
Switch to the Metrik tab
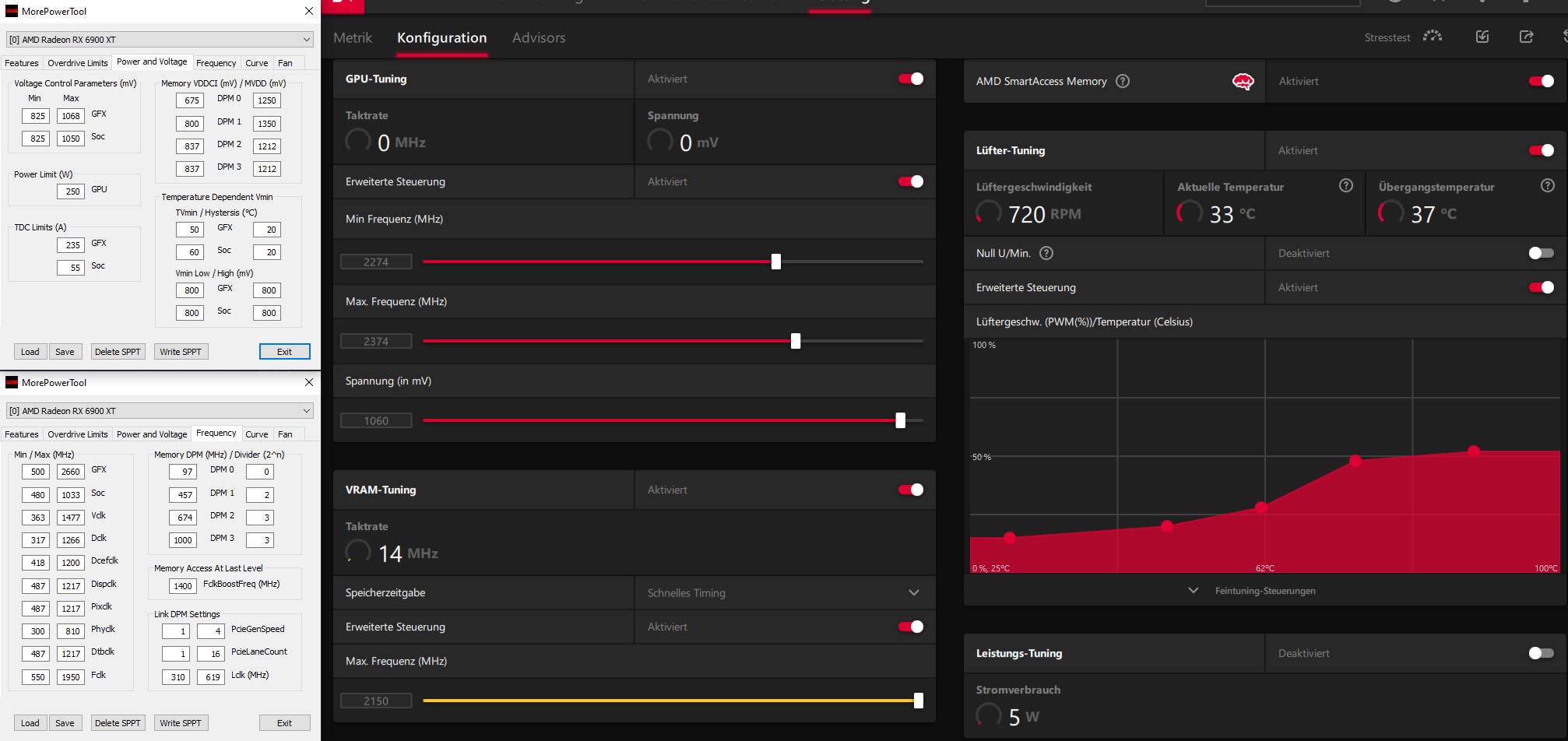coord(353,37)
